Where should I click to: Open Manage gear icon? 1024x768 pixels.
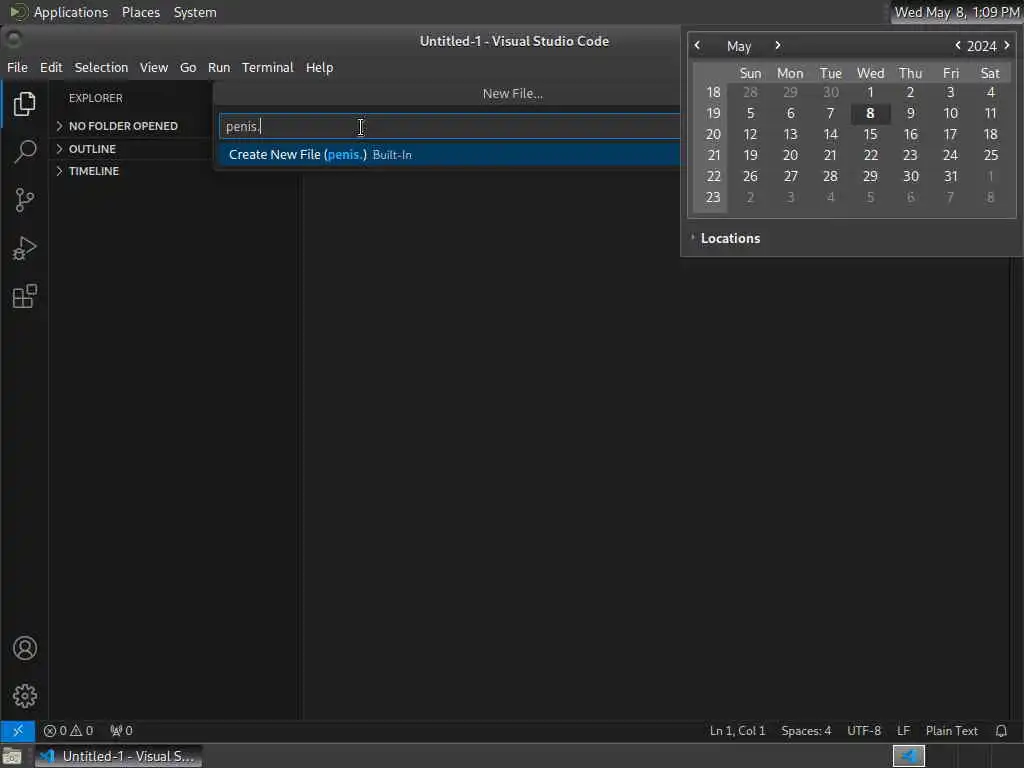tap(24, 696)
